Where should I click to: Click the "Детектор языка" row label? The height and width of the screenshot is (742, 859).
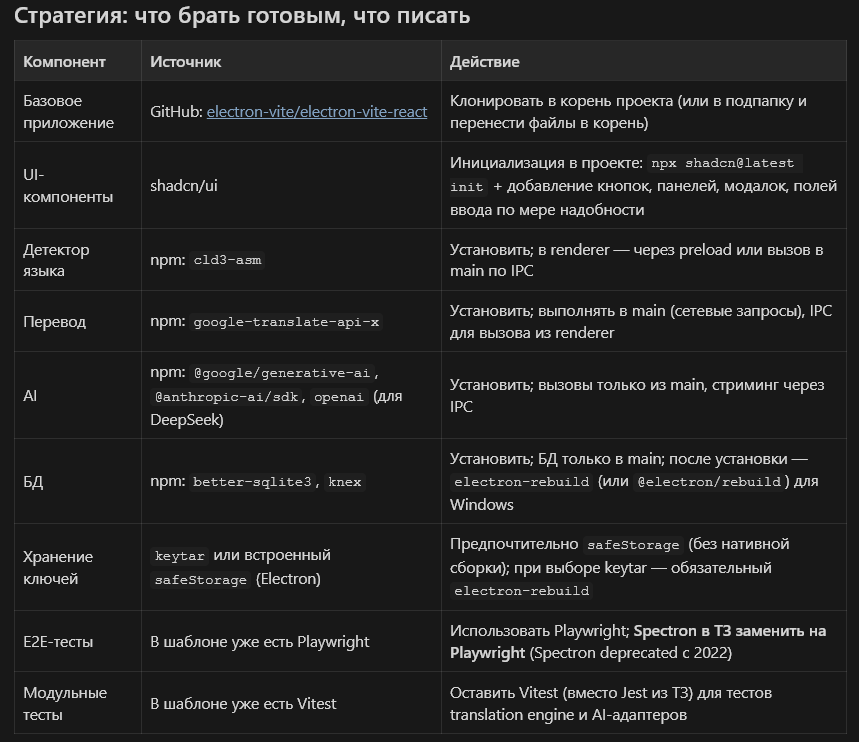(56, 260)
